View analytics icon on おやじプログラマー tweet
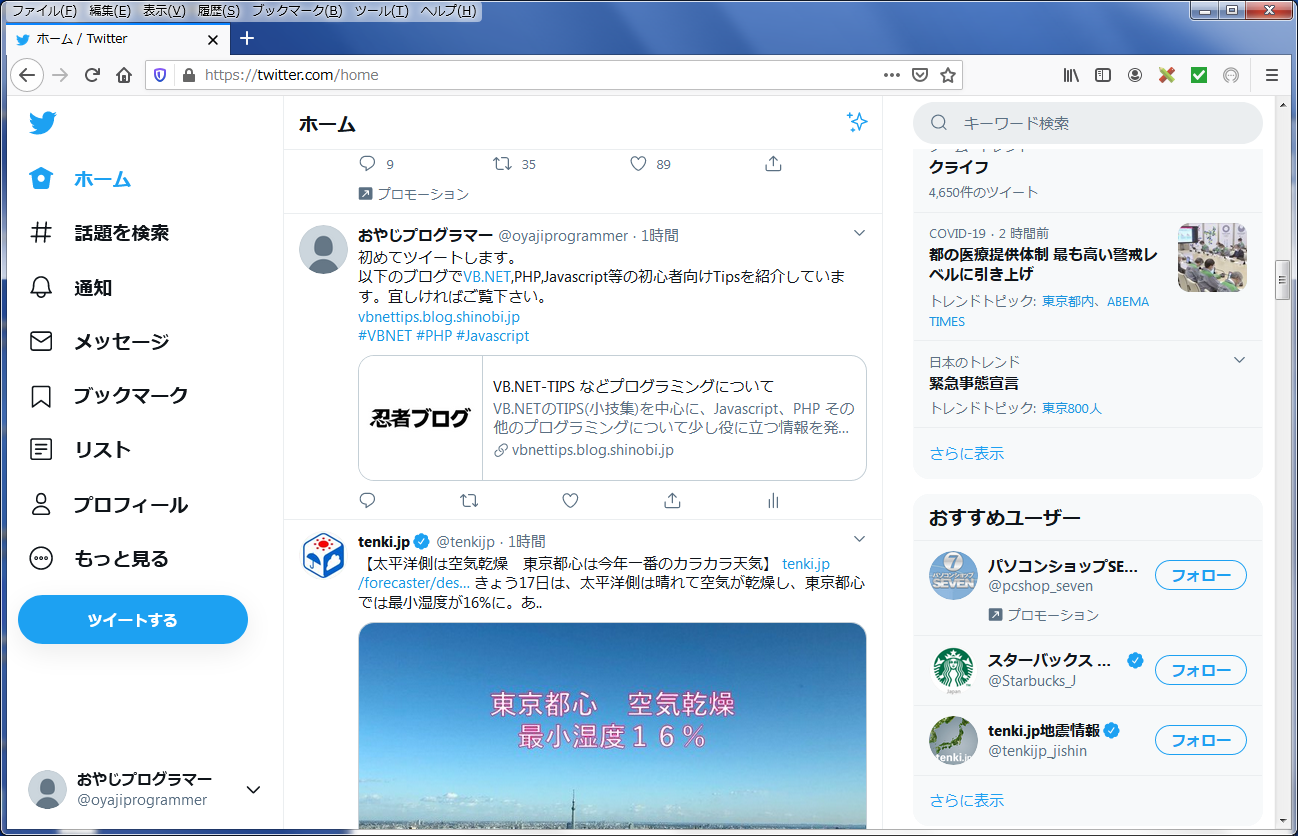This screenshot has height=836, width=1298. (773, 500)
